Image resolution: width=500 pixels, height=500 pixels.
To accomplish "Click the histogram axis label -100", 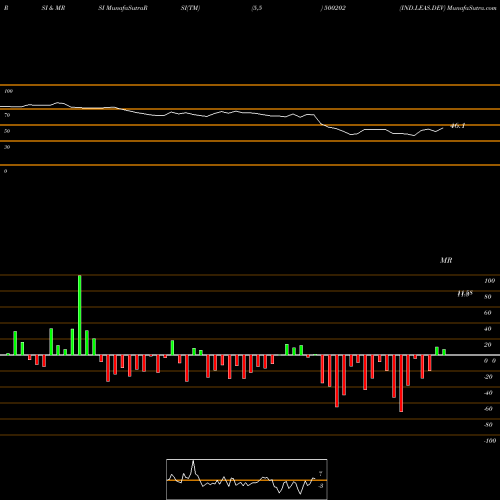I will point(490,441).
